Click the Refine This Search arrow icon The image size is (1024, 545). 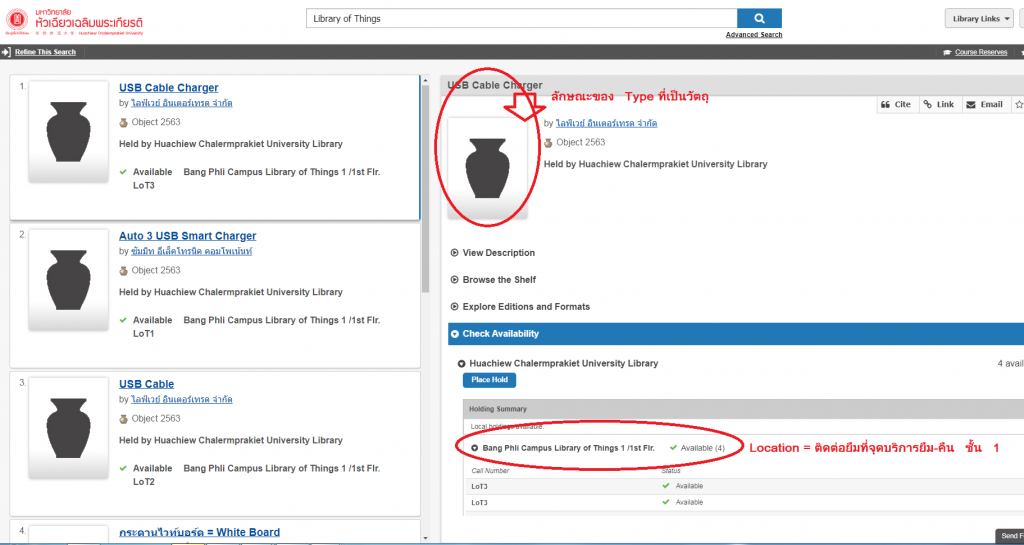(x=6, y=52)
